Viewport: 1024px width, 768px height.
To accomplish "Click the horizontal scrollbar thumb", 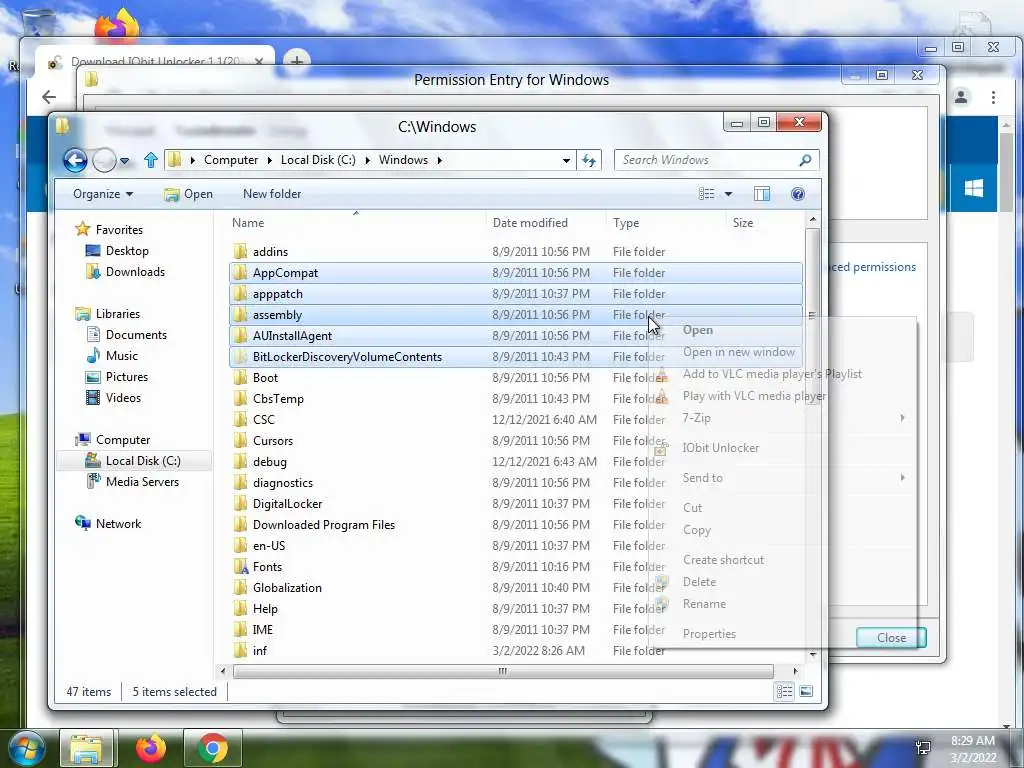I will (503, 671).
